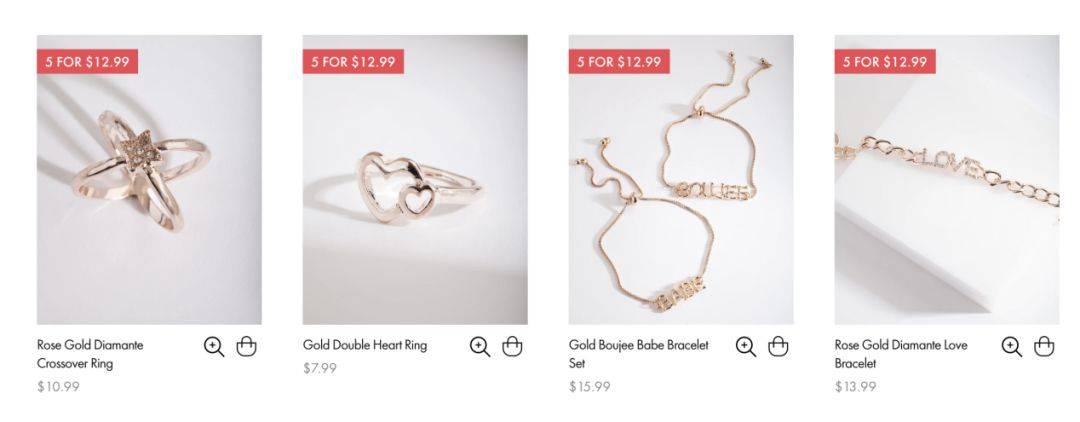Open quick view for Gold Double Heart Ring
The width and height of the screenshot is (1080, 422).
coord(480,346)
